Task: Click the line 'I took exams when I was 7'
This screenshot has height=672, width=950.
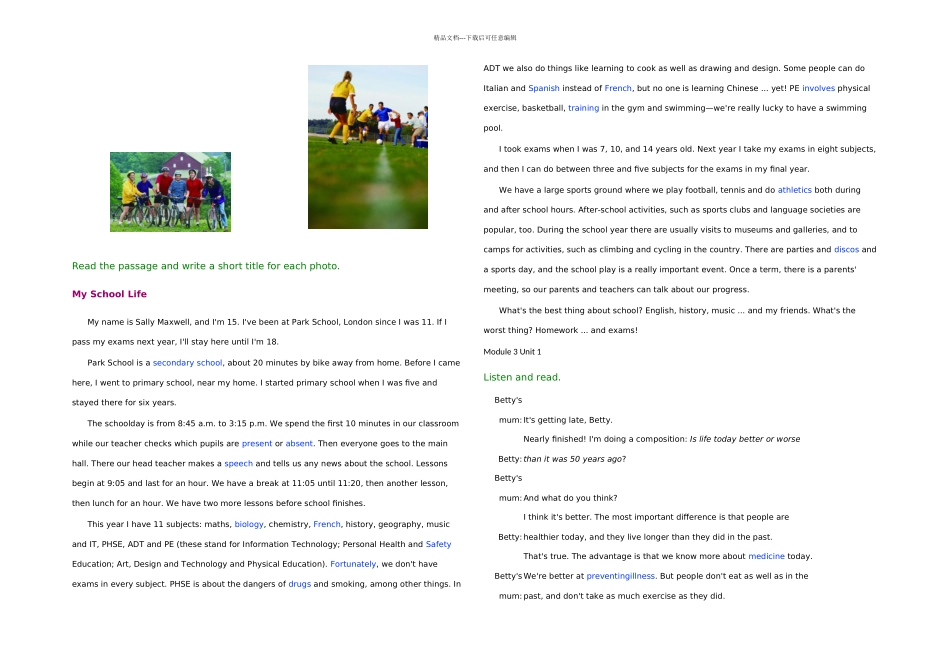Action: (x=687, y=149)
